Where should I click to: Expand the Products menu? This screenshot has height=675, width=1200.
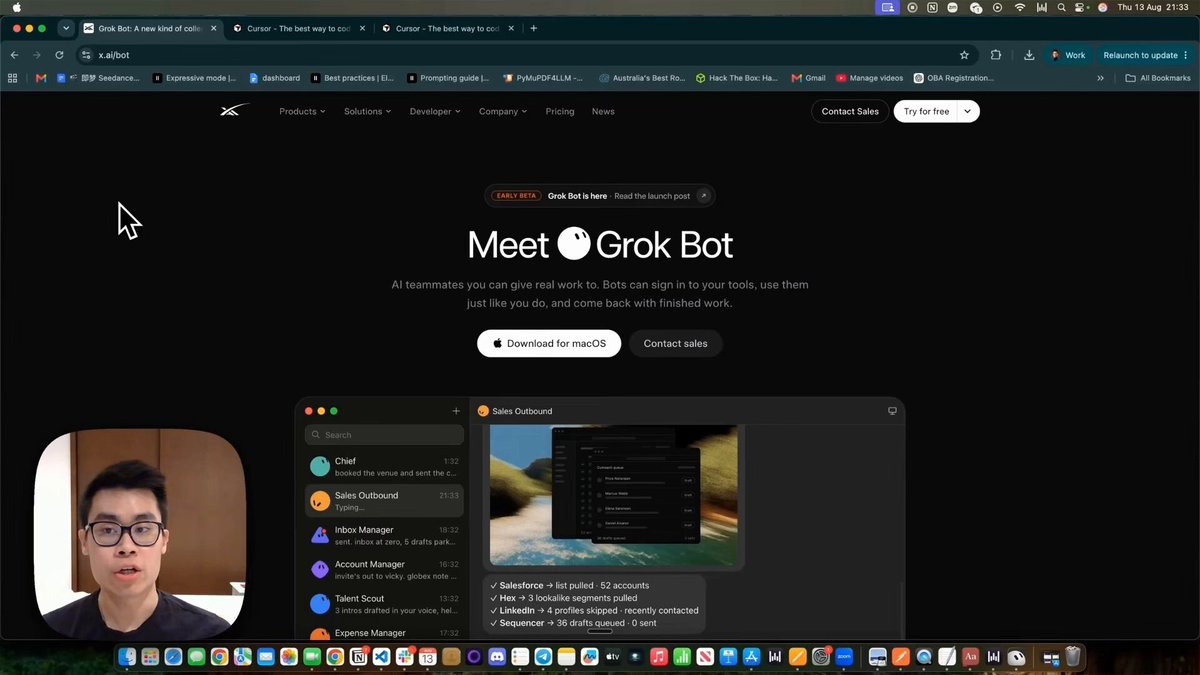coord(302,111)
